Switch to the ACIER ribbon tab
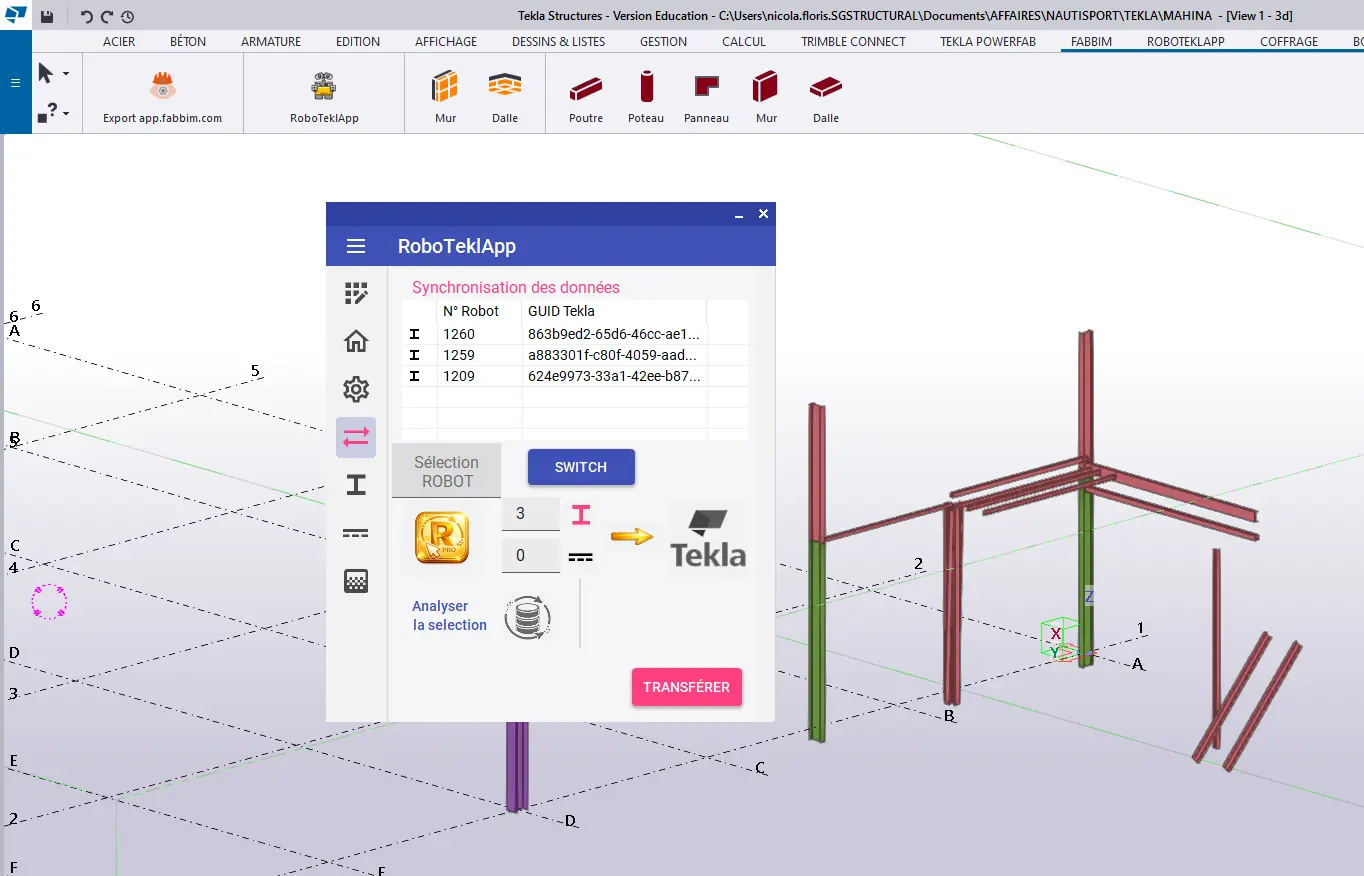Image resolution: width=1364 pixels, height=876 pixels. [x=119, y=42]
